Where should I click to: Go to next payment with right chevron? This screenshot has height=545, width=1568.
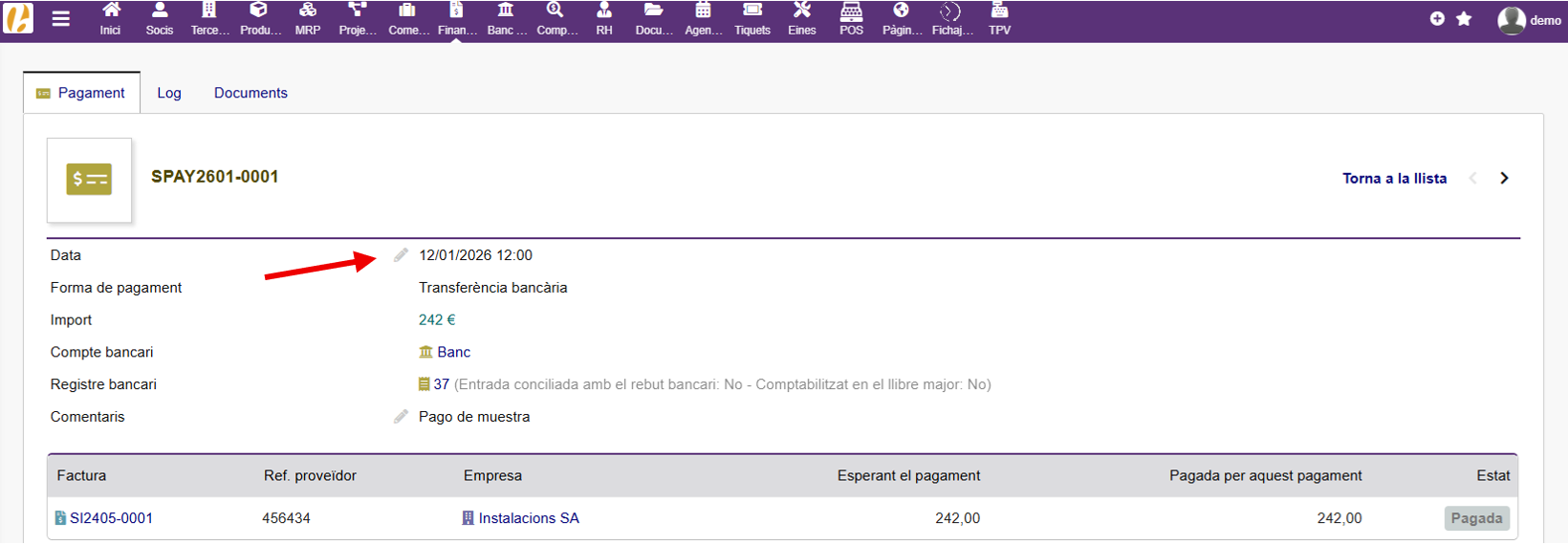click(1504, 179)
